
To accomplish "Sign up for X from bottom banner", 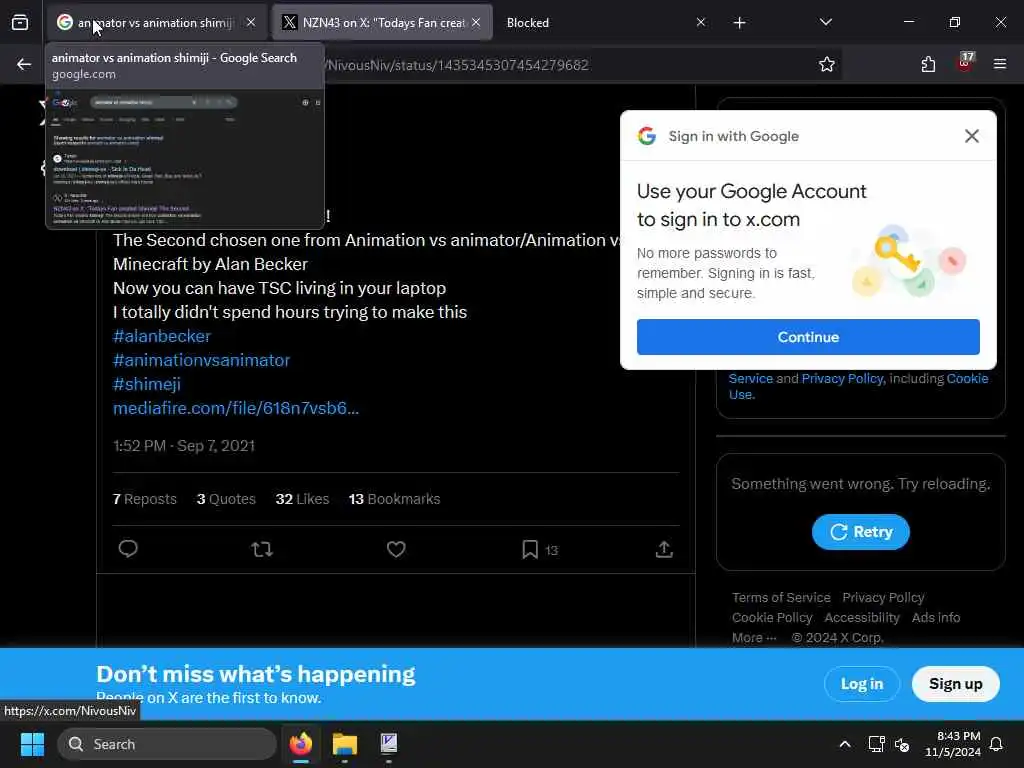I will coord(955,684).
